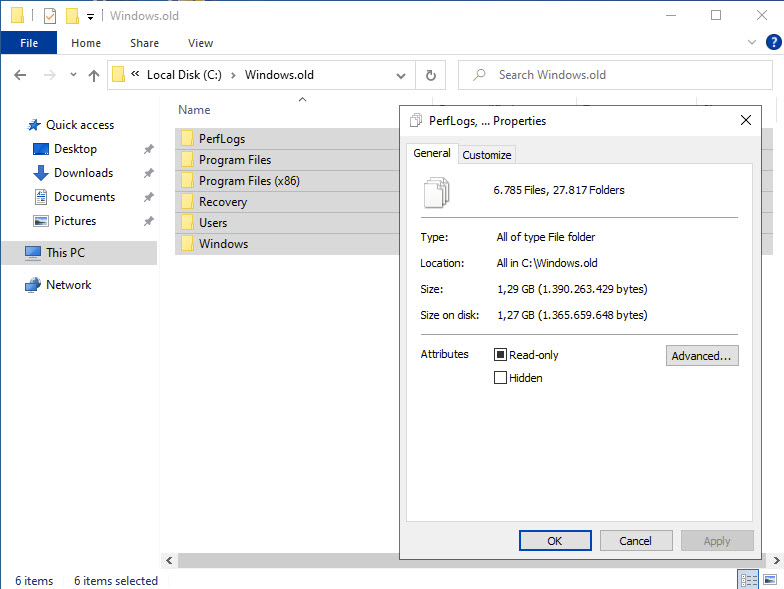Screen dimensions: 784x589
Task: Switch to Details view layout icon
Action: click(748, 580)
